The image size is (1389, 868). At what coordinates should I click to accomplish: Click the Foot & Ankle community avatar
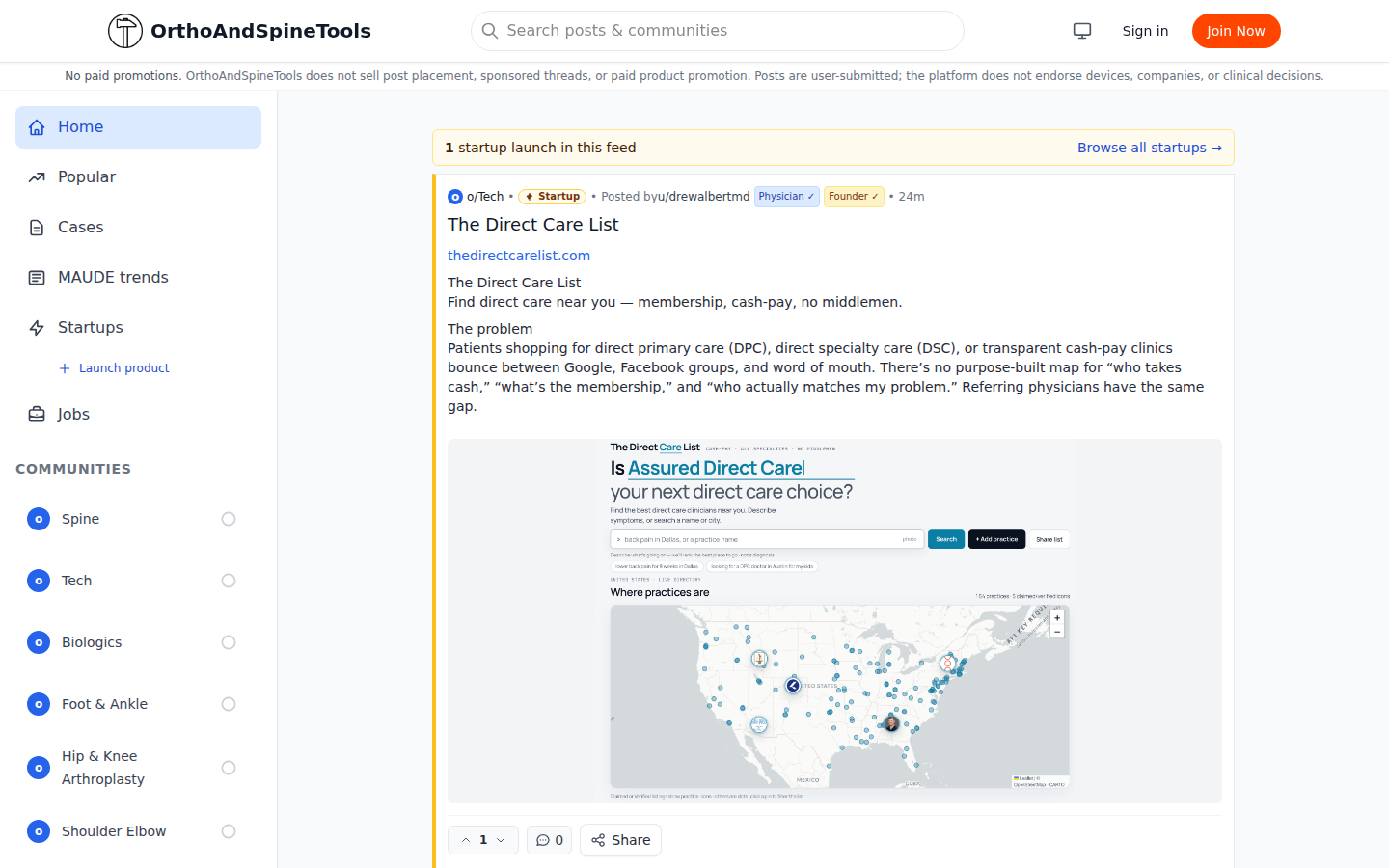(x=39, y=704)
